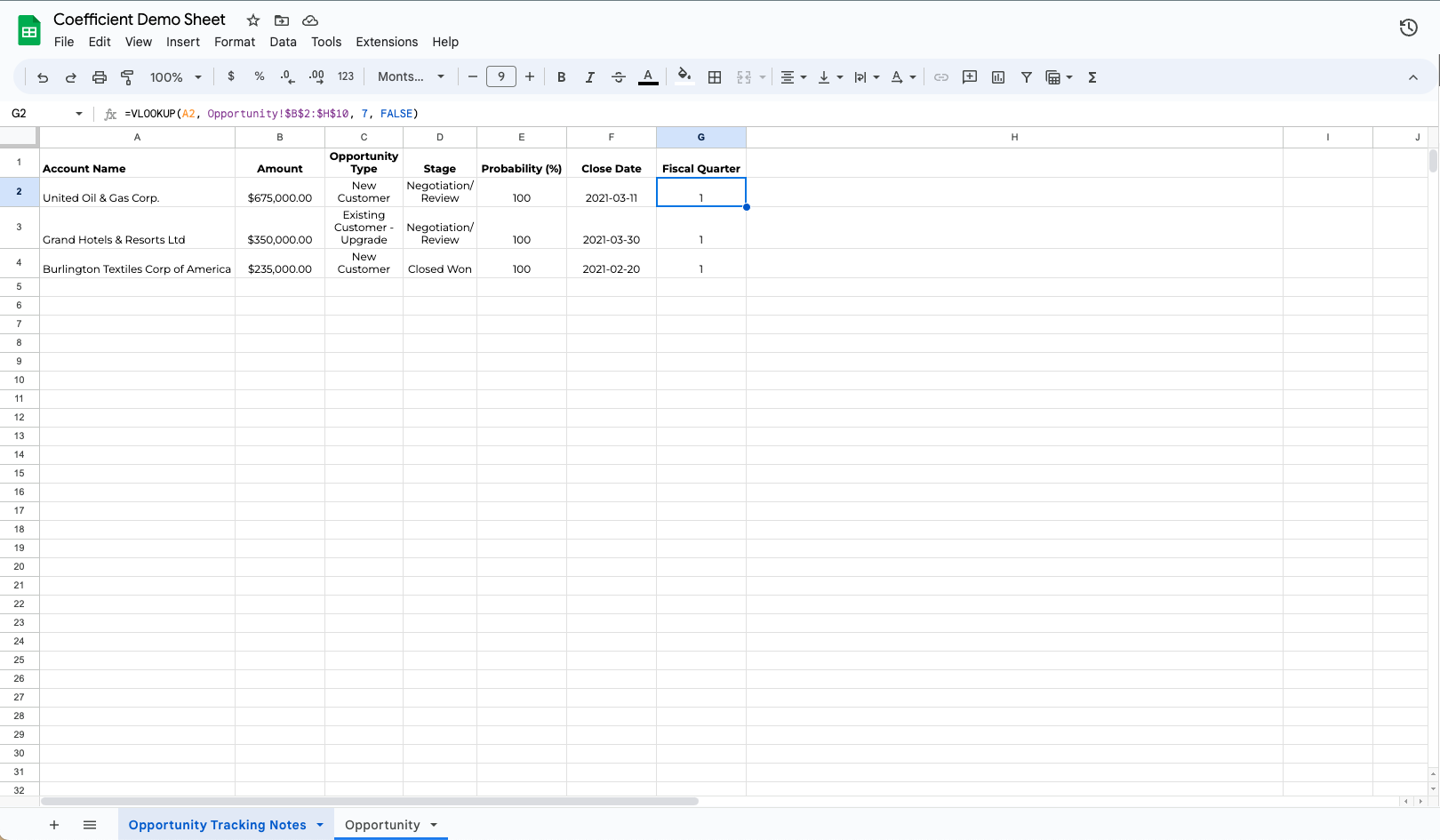Format as percent icon
Screen dimensions: 1440x840
(260, 76)
